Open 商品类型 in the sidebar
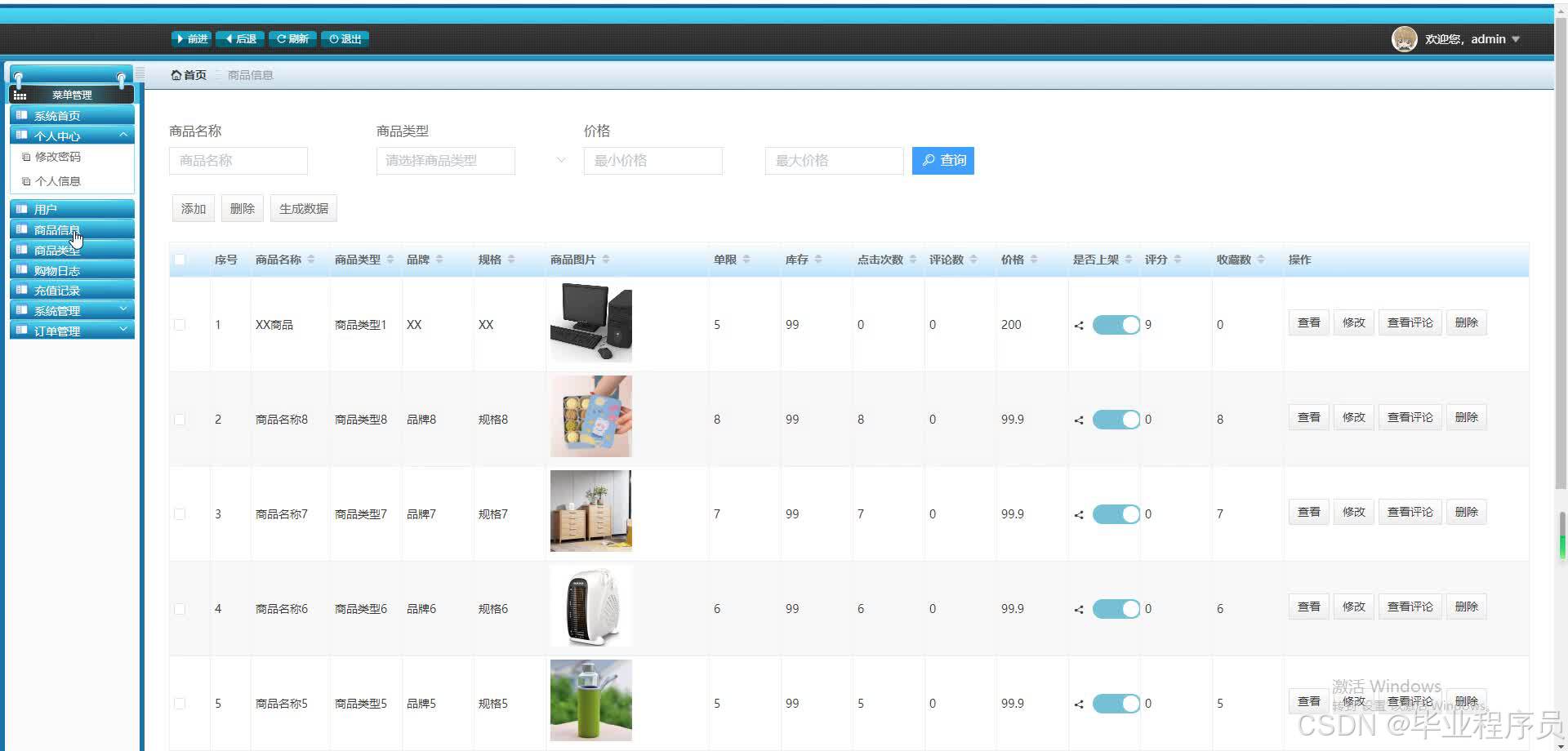The height and width of the screenshot is (751, 1568). pyautogui.click(x=72, y=250)
